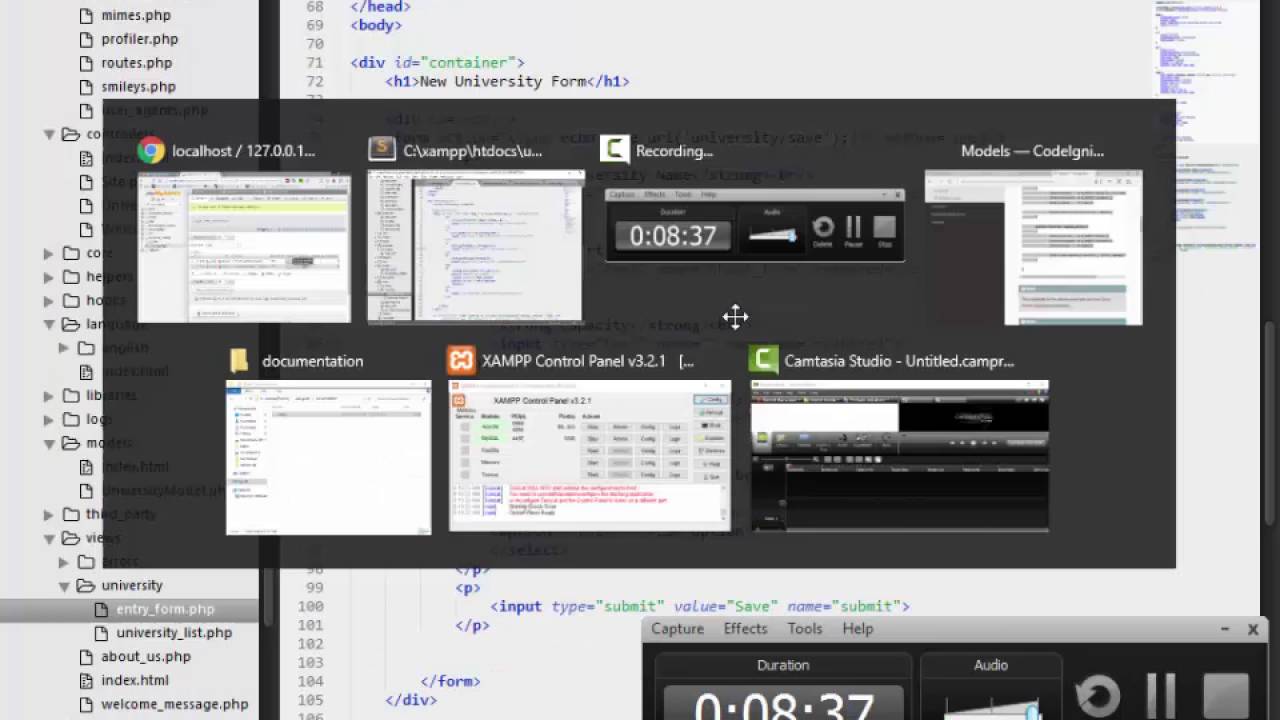The image size is (1280, 720).
Task: Click the third_party folder icon in sidebar
Action: pyautogui.click(x=71, y=514)
